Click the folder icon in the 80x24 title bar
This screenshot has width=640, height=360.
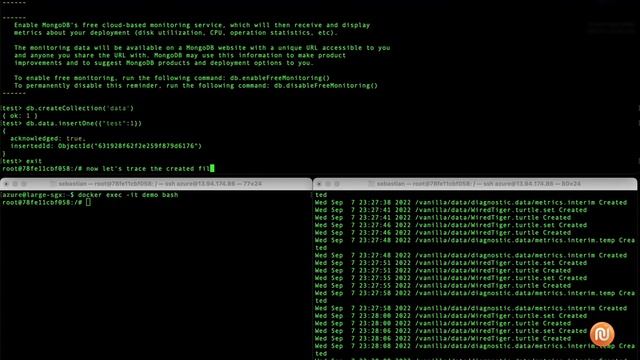(371, 184)
